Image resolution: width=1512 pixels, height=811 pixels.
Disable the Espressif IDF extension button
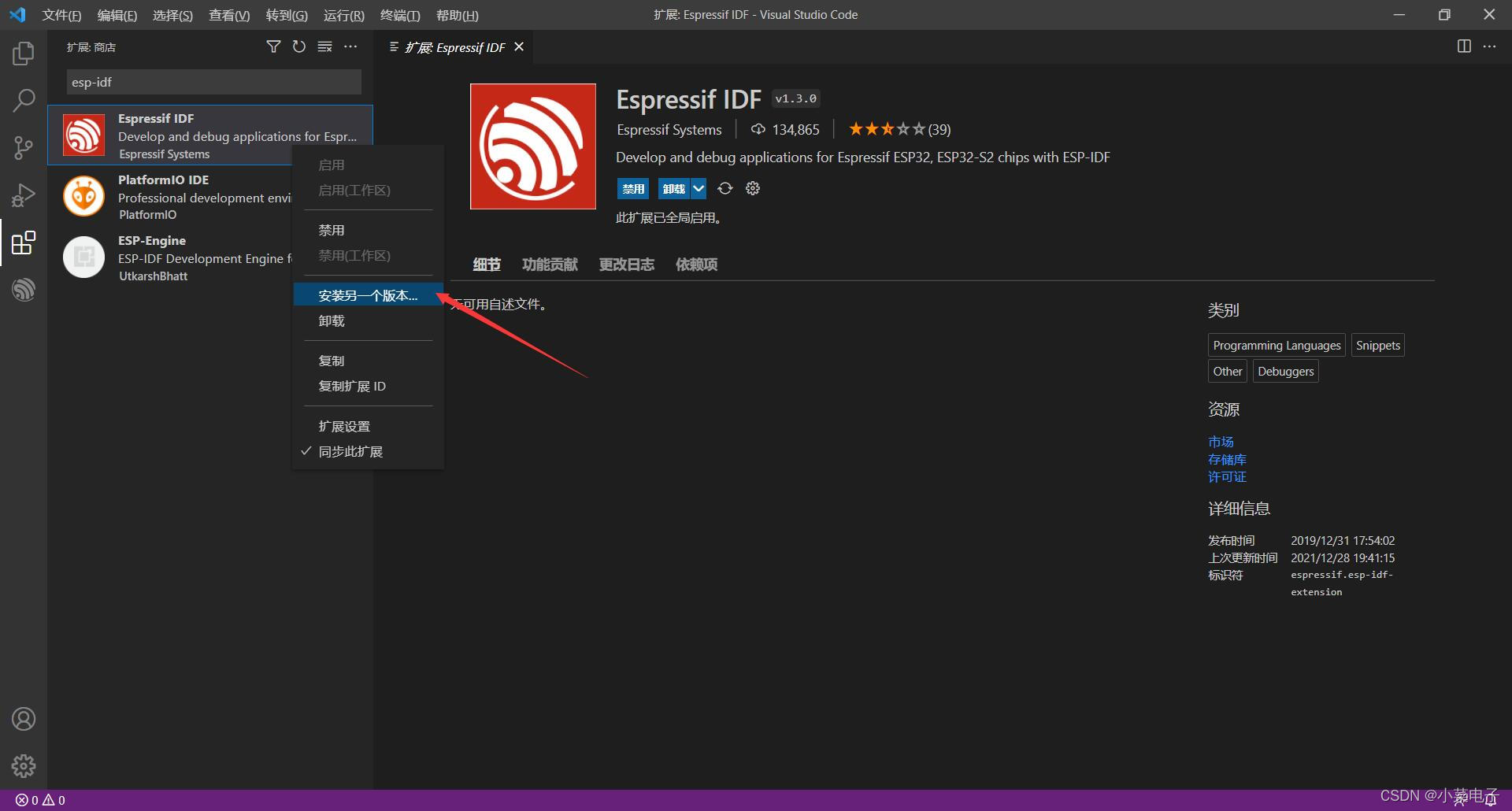633,188
